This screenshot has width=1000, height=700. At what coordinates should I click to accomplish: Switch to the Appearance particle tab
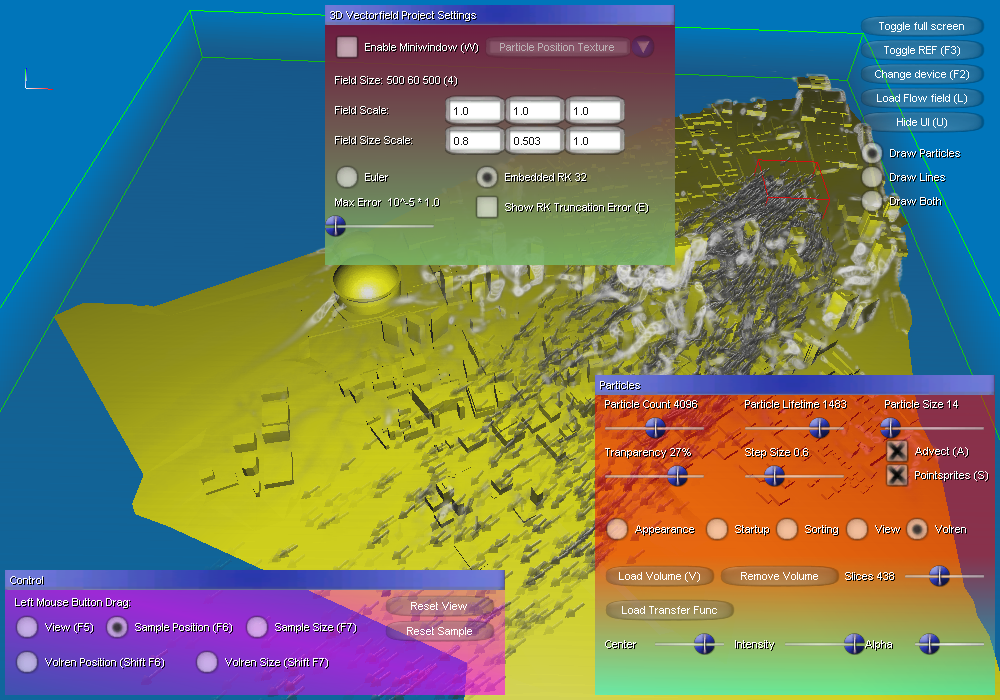[x=618, y=529]
